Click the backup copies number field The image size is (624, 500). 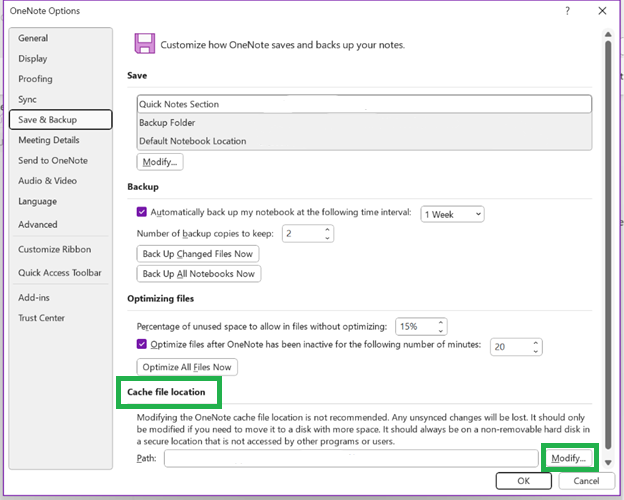pyautogui.click(x=303, y=234)
